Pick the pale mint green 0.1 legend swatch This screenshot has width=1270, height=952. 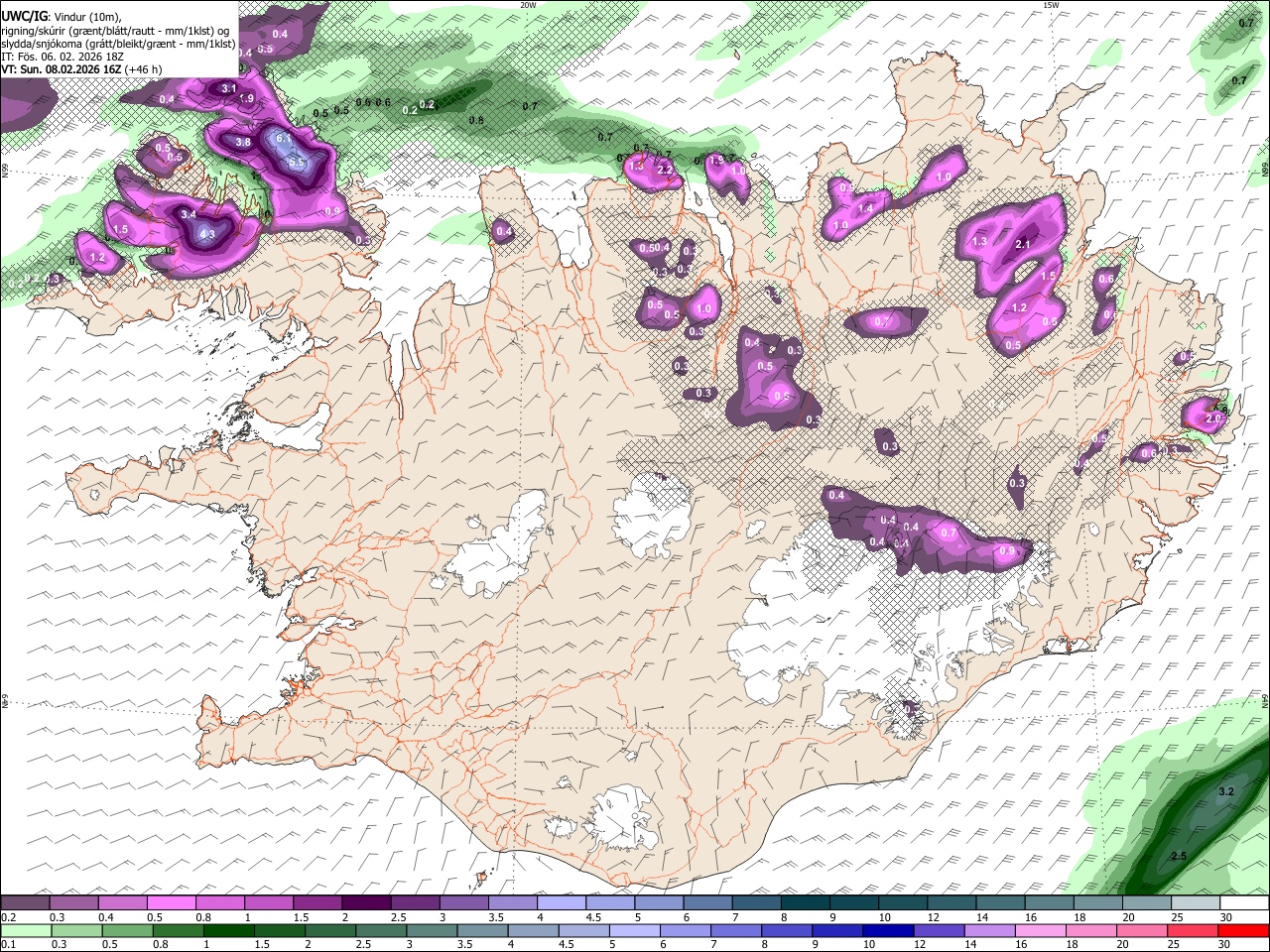(x=26, y=930)
